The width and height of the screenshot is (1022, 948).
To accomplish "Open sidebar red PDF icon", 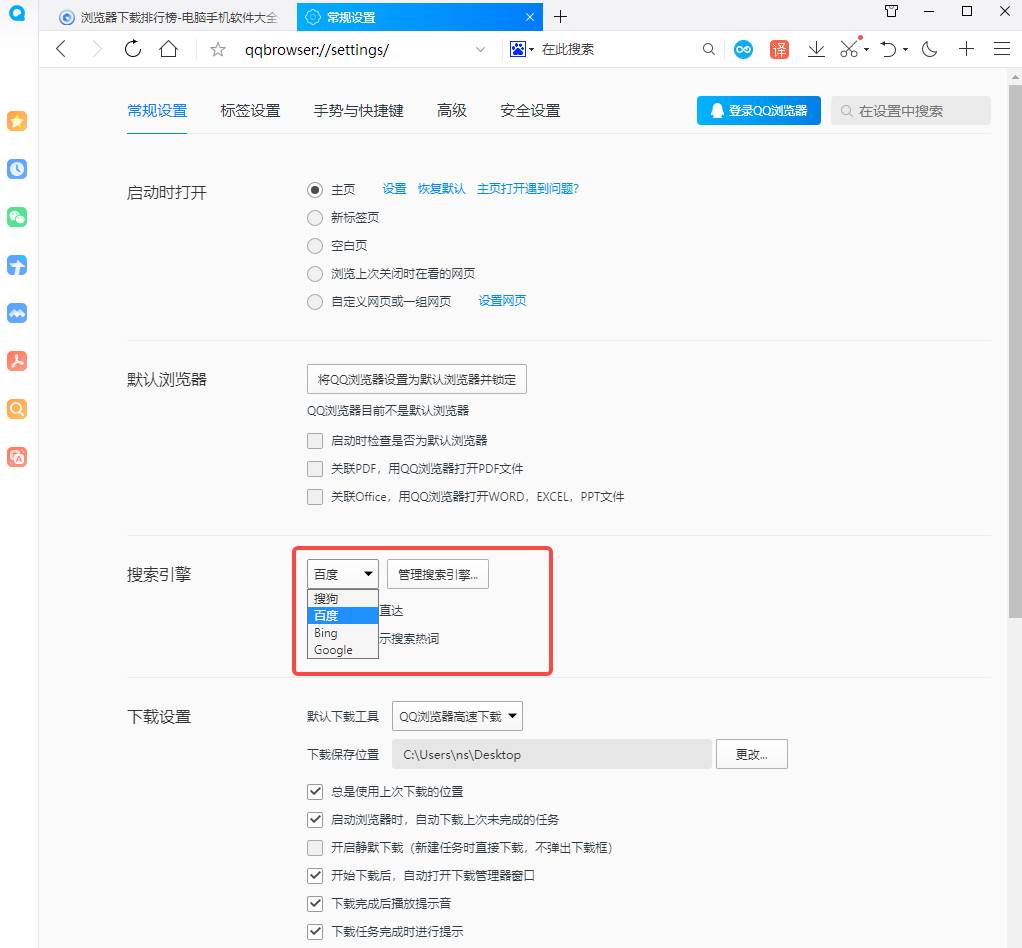I will tap(17, 361).
